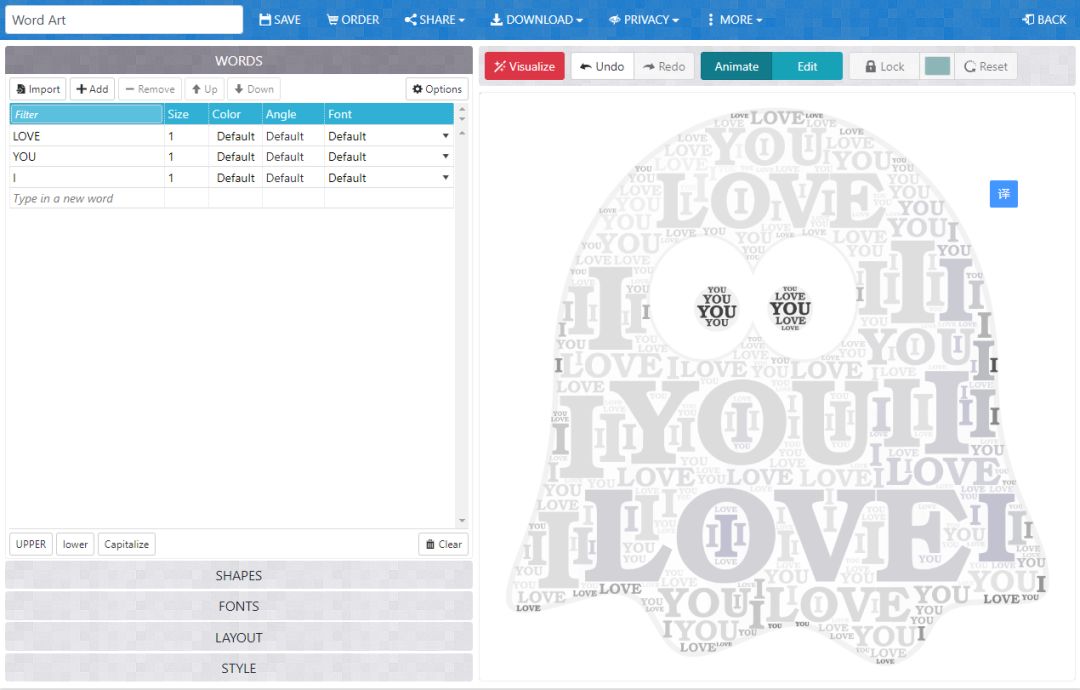Screen dimensions: 1080x690
Task: Add a new word row
Action: click(92, 89)
